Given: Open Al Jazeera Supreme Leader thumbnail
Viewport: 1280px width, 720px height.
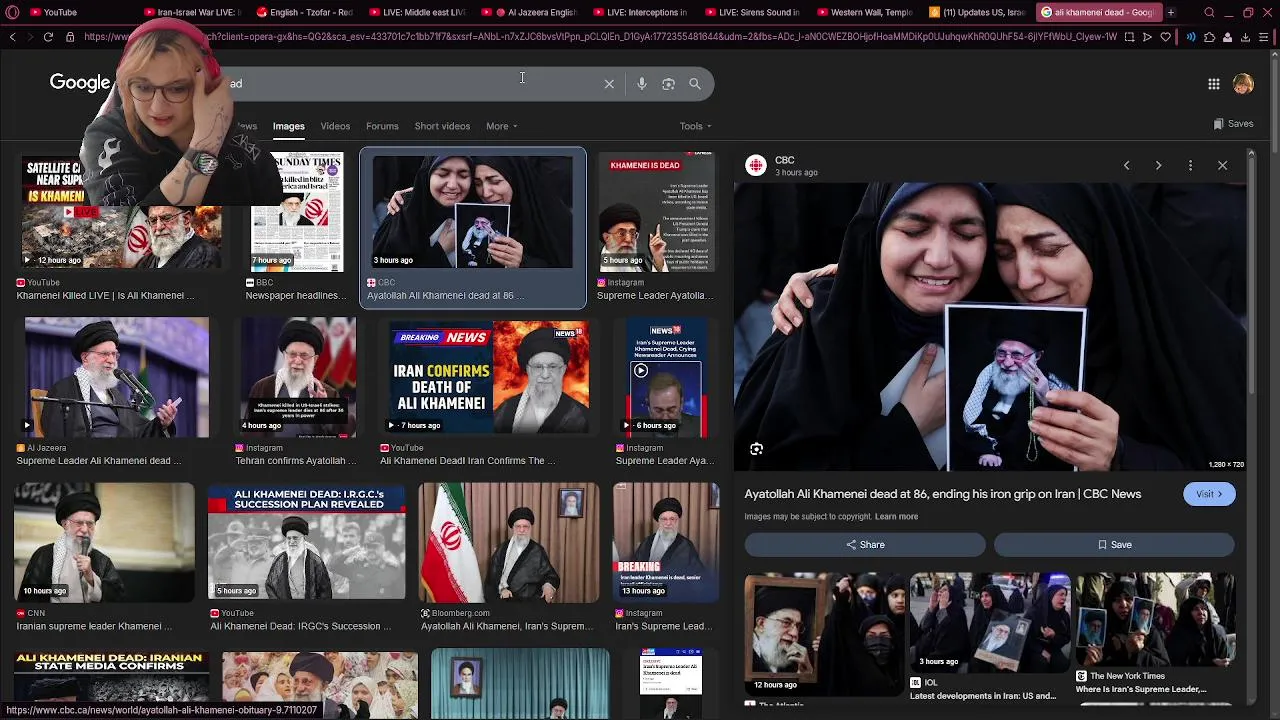Looking at the screenshot, I should click(x=117, y=378).
